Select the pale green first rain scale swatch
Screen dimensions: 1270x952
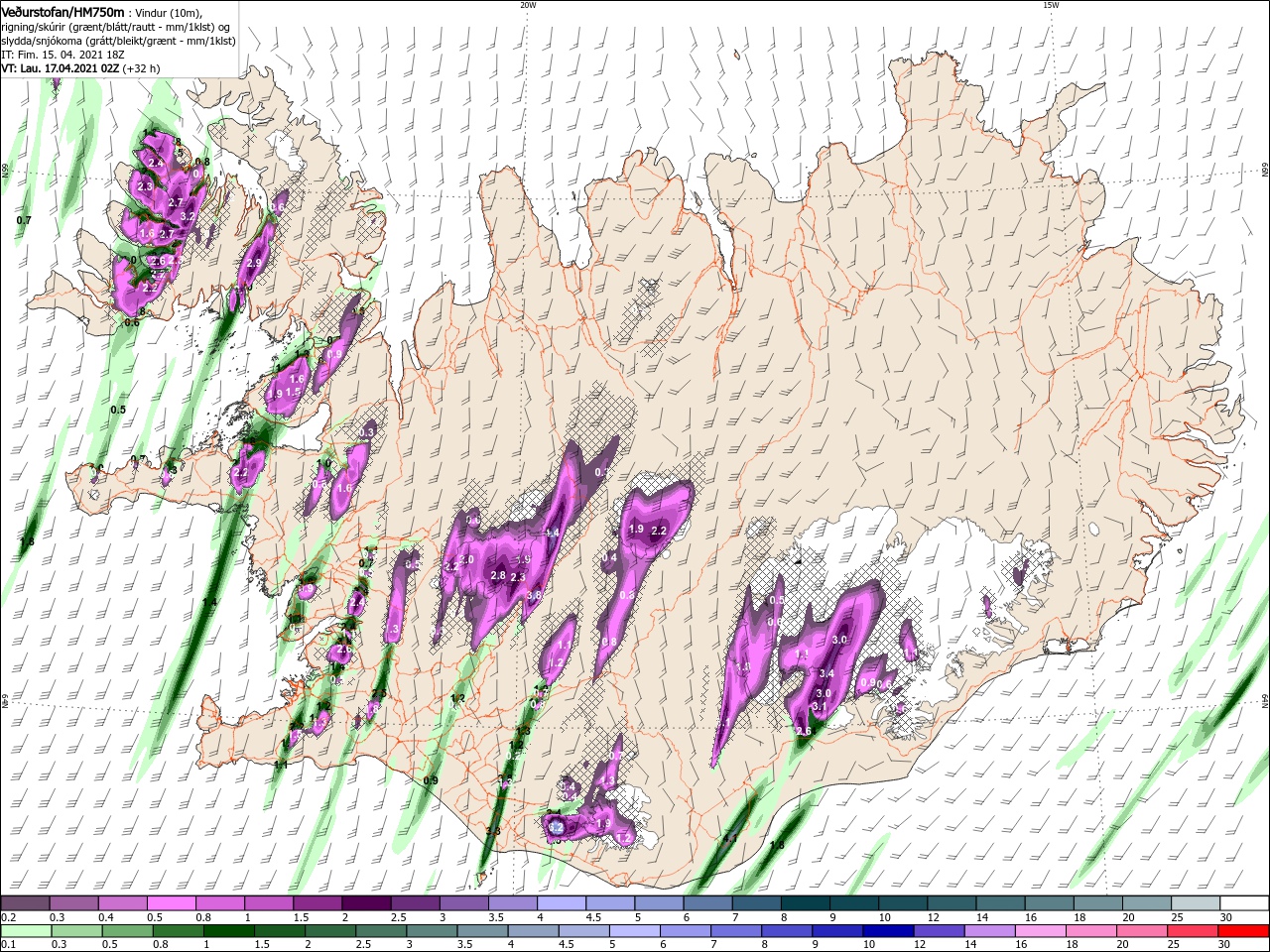pyautogui.click(x=25, y=931)
